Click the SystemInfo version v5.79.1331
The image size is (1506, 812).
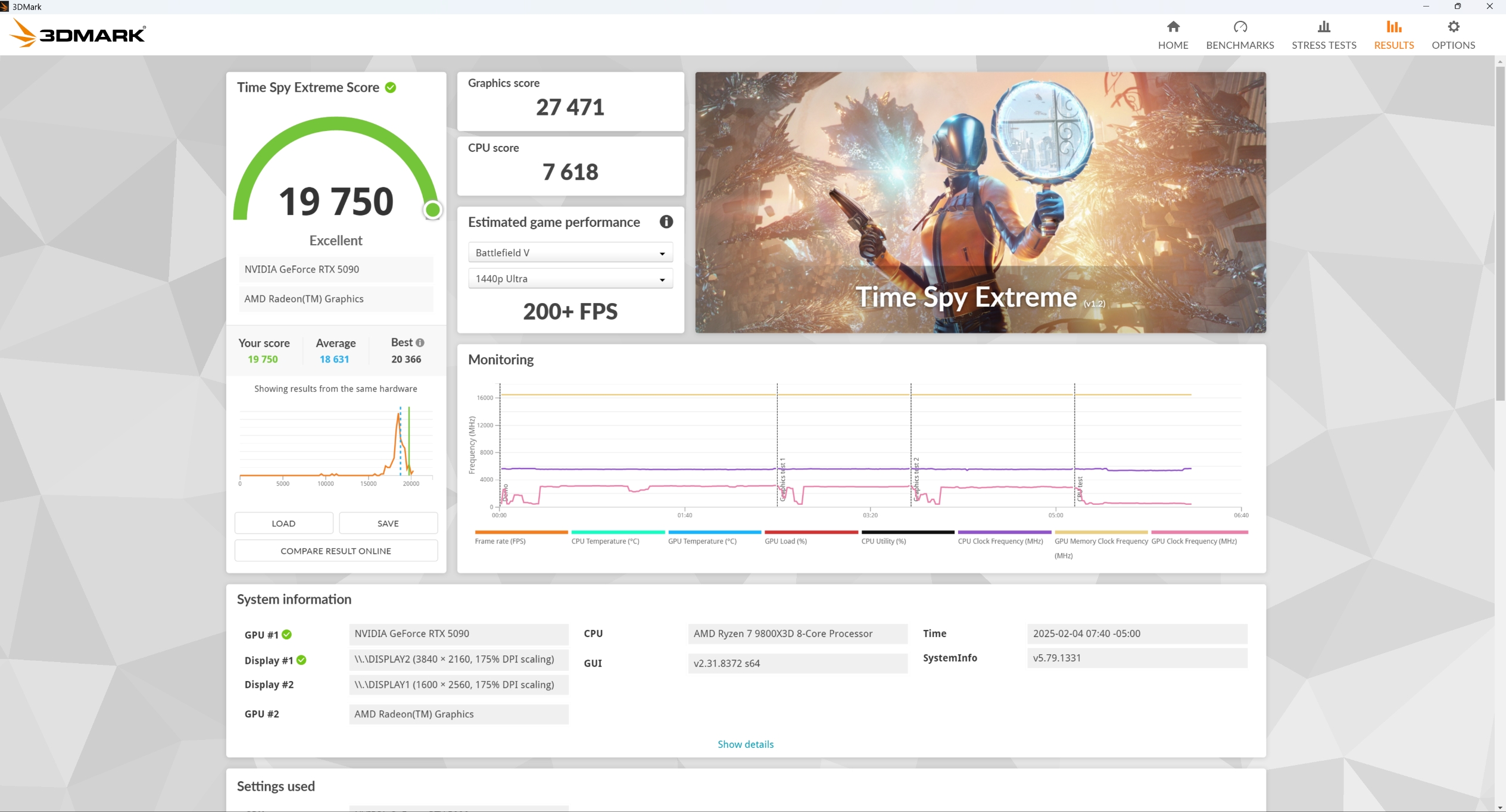1137,658
